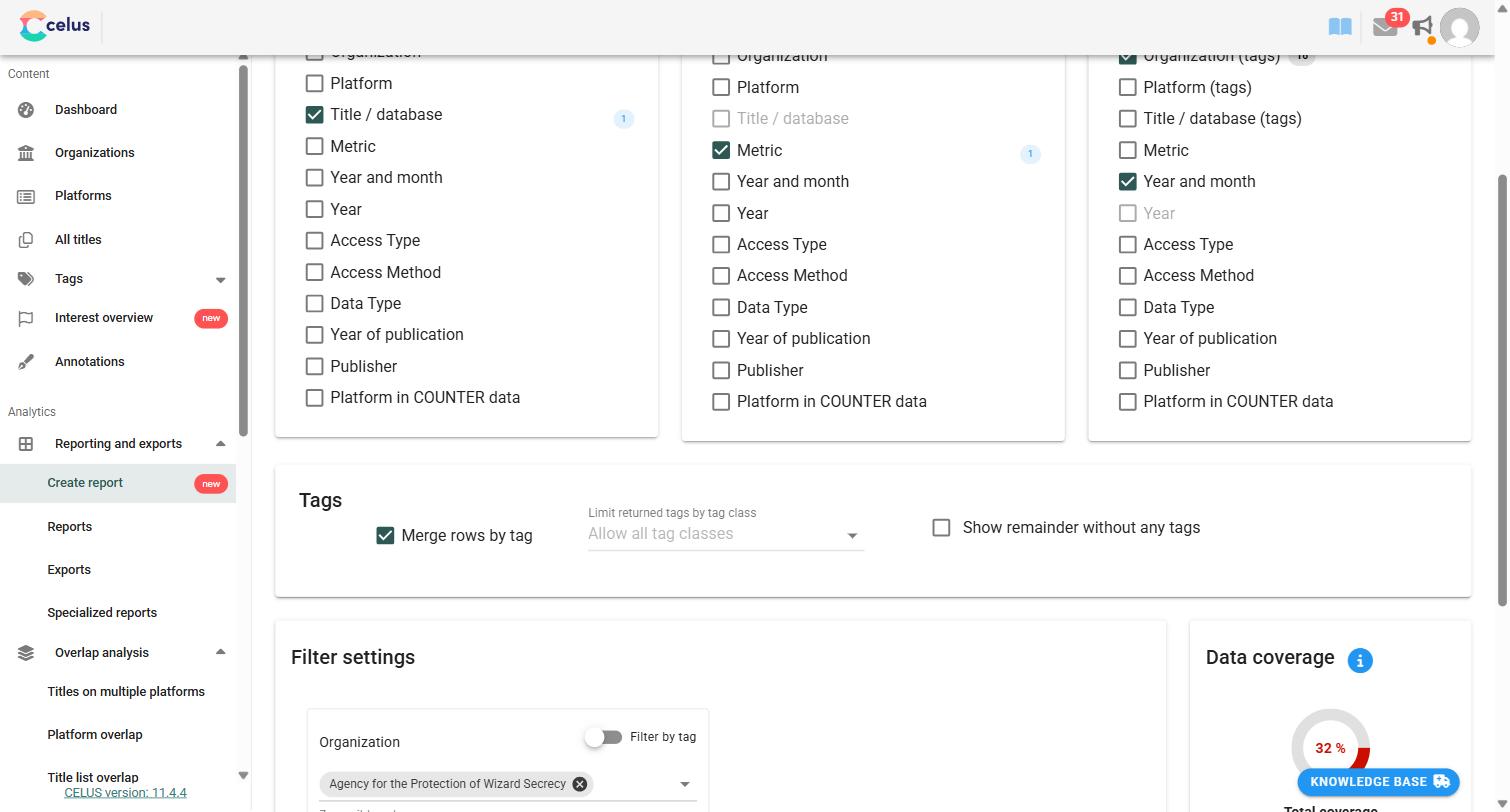Click the sidebar scroll down arrow

pyautogui.click(x=243, y=776)
